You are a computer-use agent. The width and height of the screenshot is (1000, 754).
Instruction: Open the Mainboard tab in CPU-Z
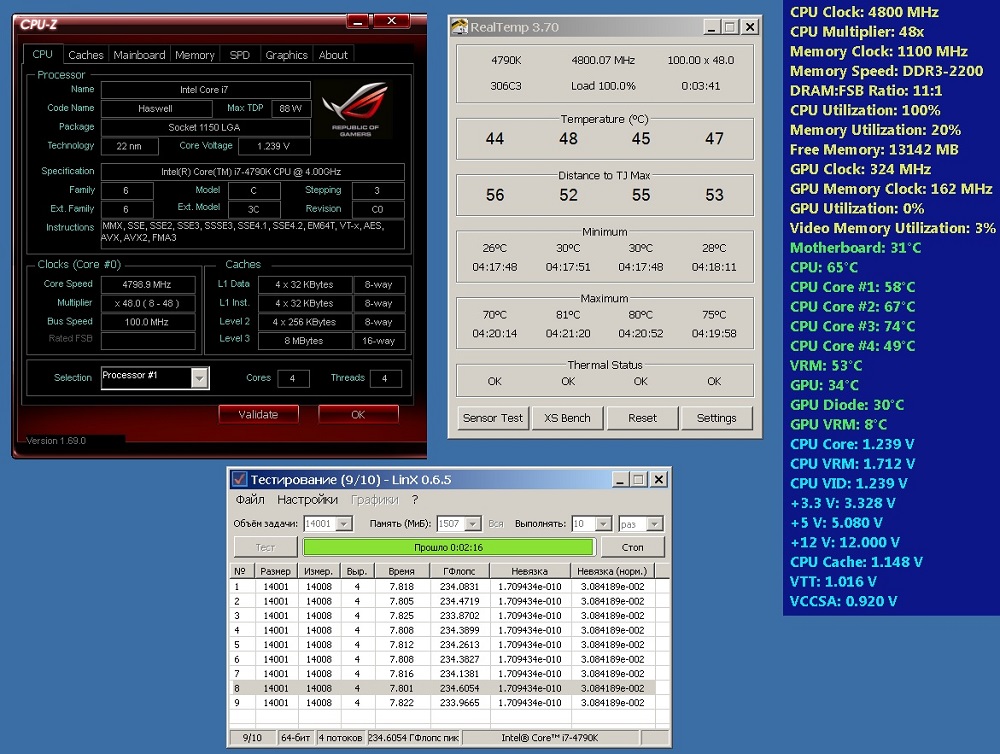(x=139, y=55)
